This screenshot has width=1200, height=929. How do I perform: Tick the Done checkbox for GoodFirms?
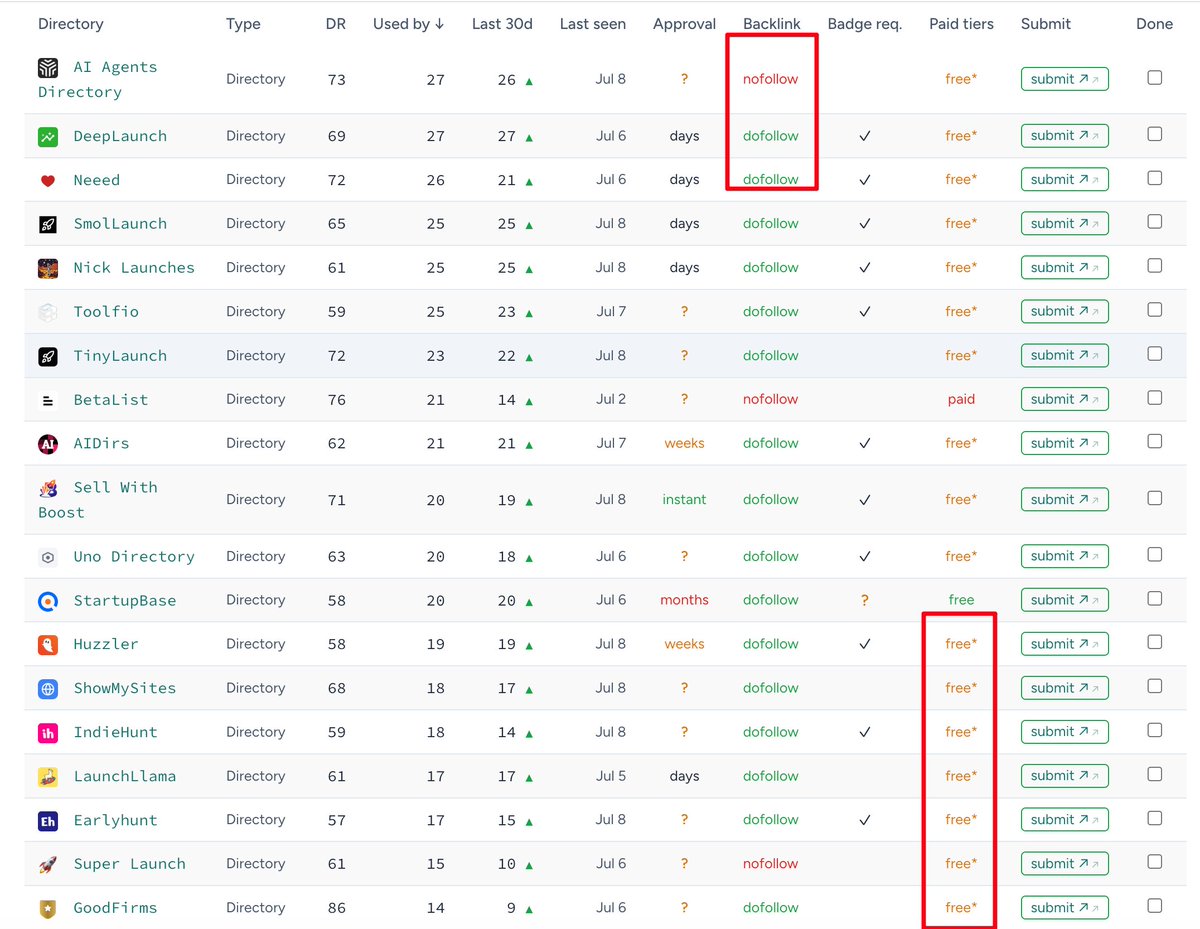coord(1155,906)
